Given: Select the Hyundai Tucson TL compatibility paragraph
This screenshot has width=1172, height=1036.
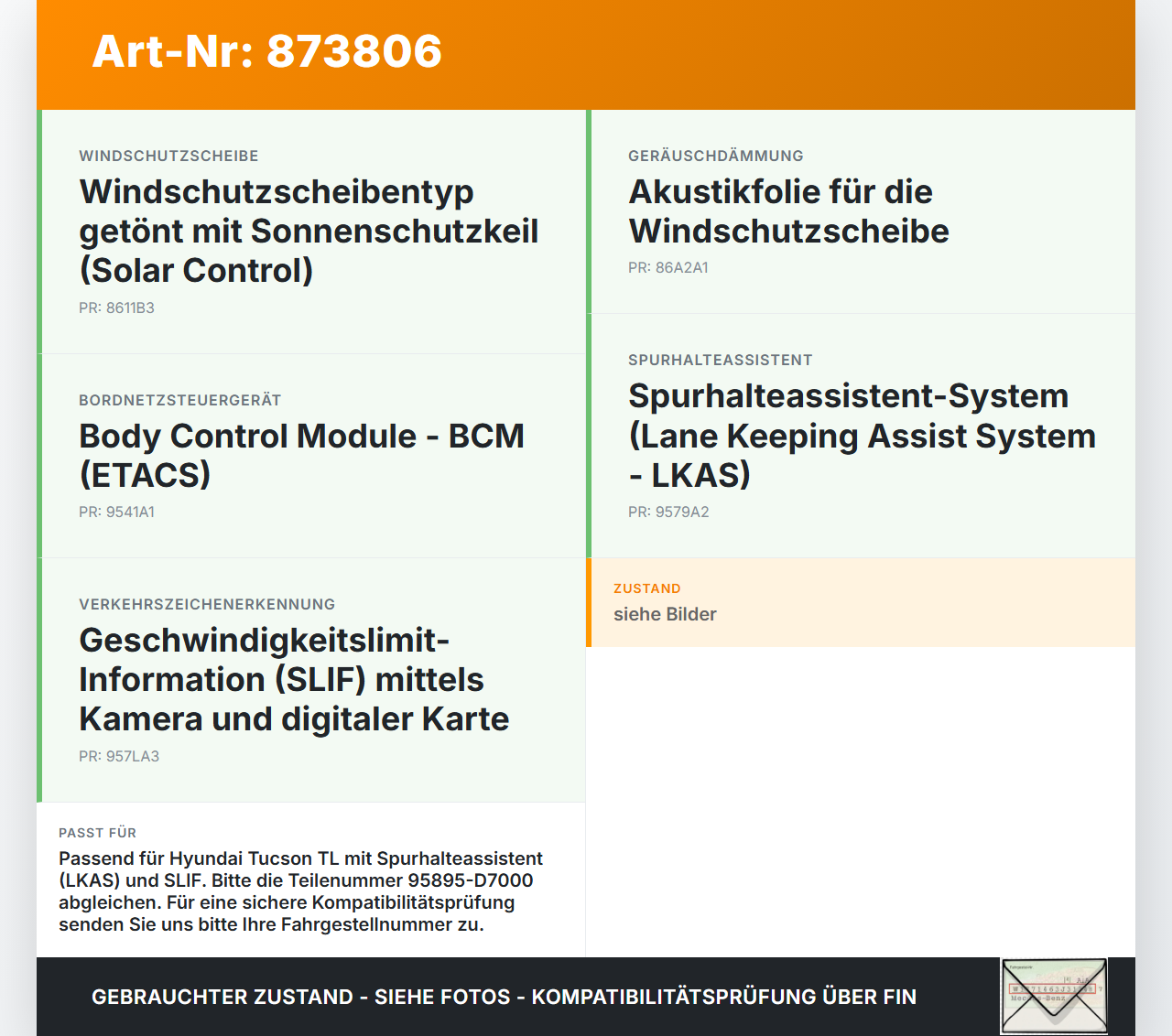Looking at the screenshot, I should pyautogui.click(x=300, y=891).
